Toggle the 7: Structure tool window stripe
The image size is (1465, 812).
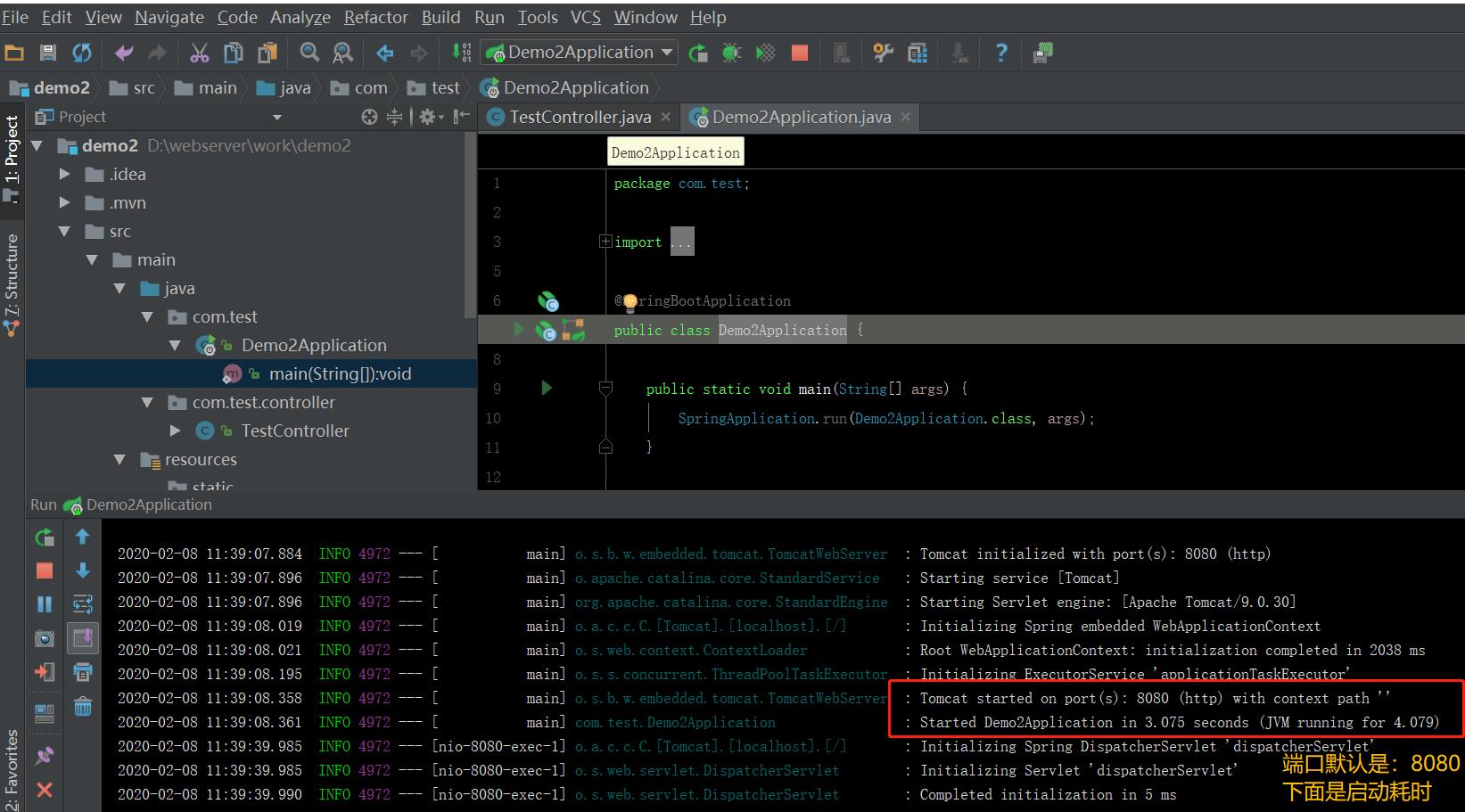pyautogui.click(x=12, y=285)
